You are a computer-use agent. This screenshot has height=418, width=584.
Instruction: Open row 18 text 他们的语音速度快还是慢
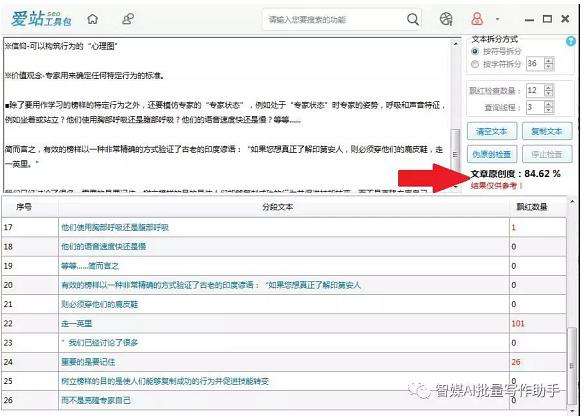point(104,247)
